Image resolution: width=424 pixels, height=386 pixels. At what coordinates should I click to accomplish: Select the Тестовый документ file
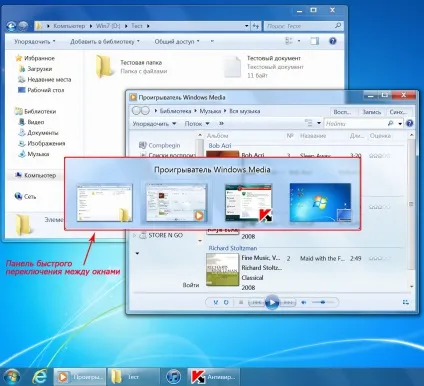[x=263, y=67]
